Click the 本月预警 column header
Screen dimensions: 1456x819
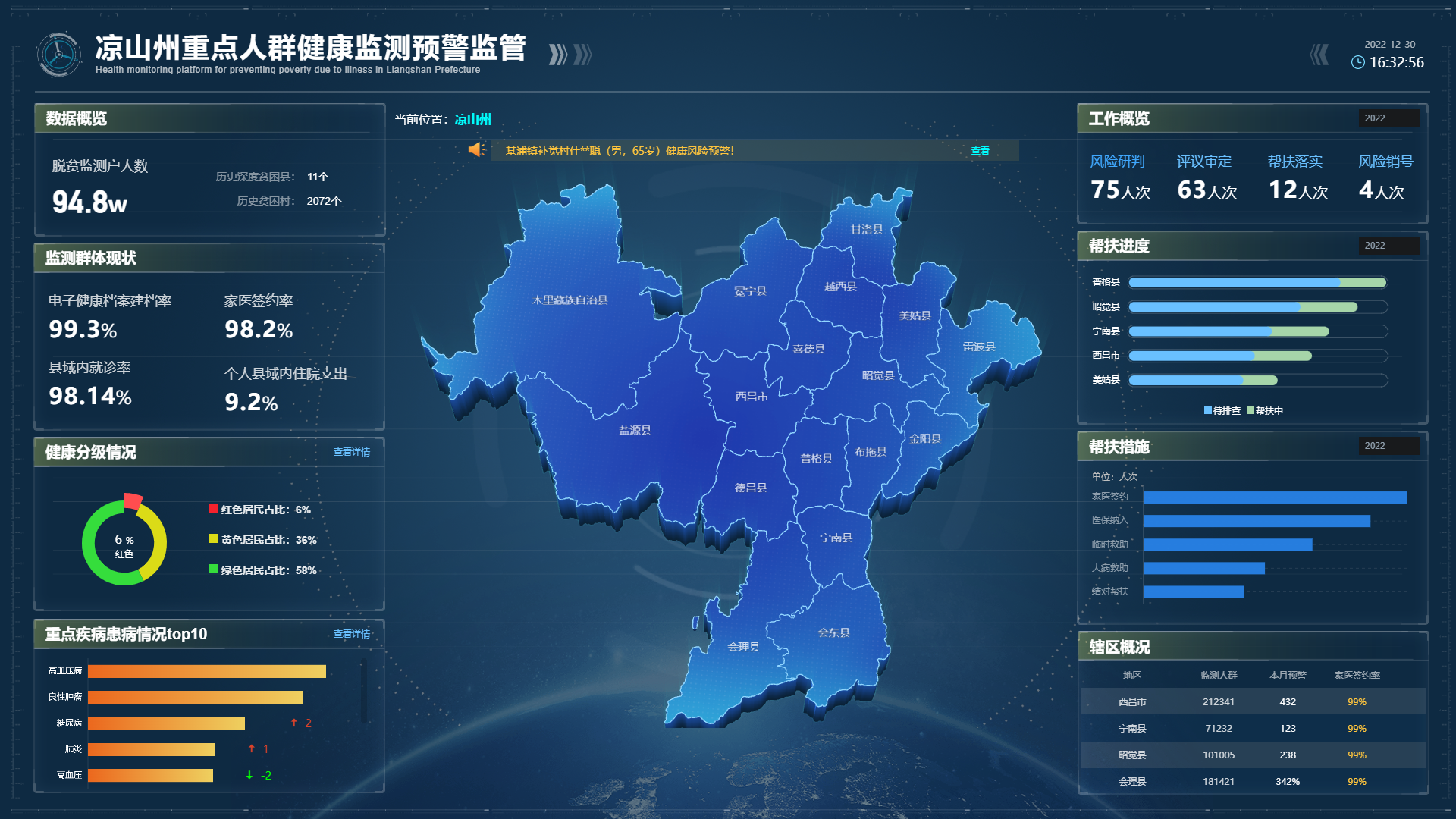(1288, 675)
